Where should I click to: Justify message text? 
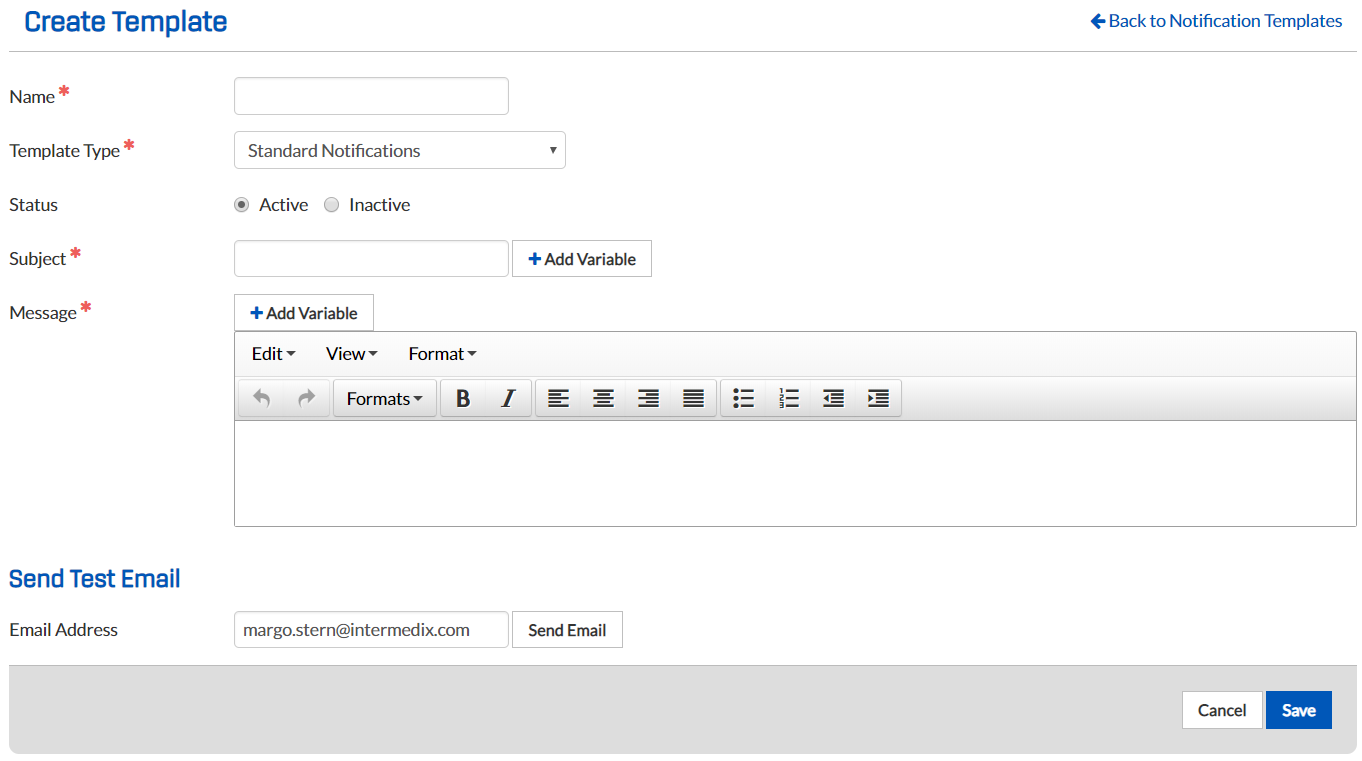click(693, 398)
